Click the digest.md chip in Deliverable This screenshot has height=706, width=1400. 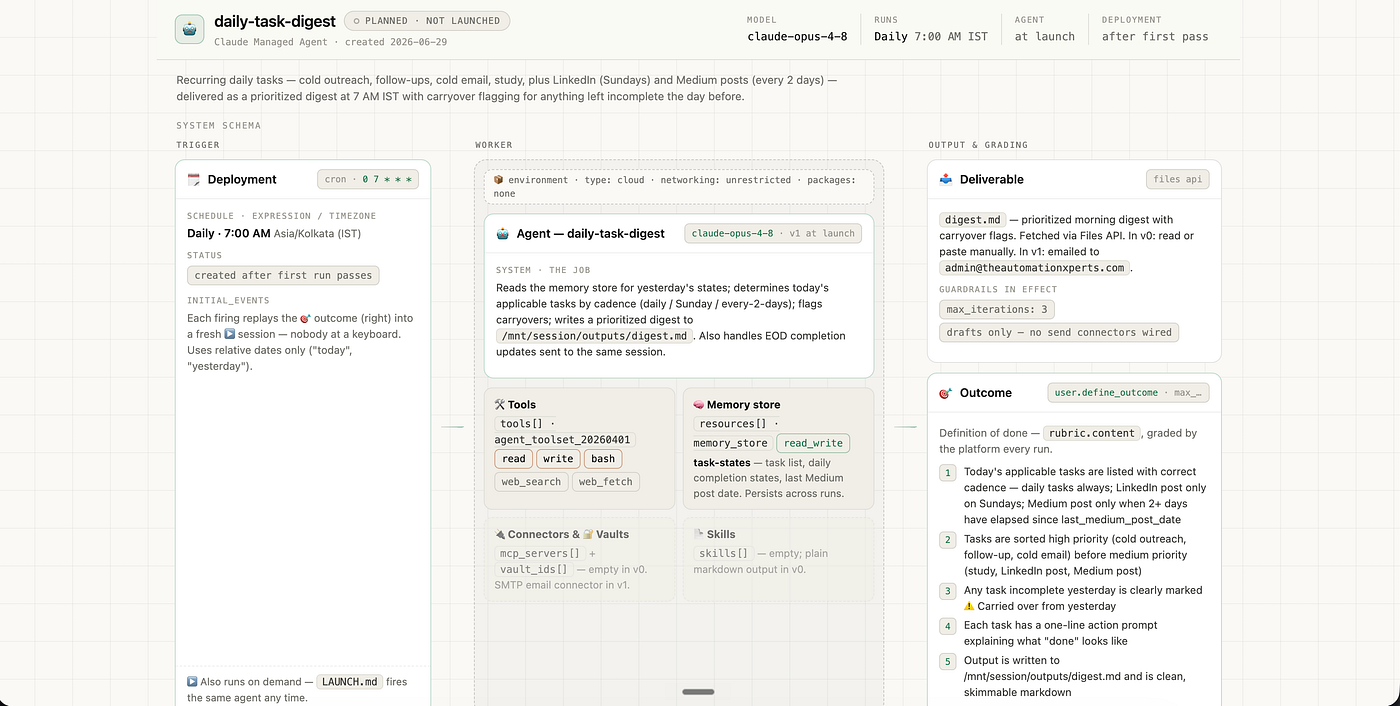971,220
